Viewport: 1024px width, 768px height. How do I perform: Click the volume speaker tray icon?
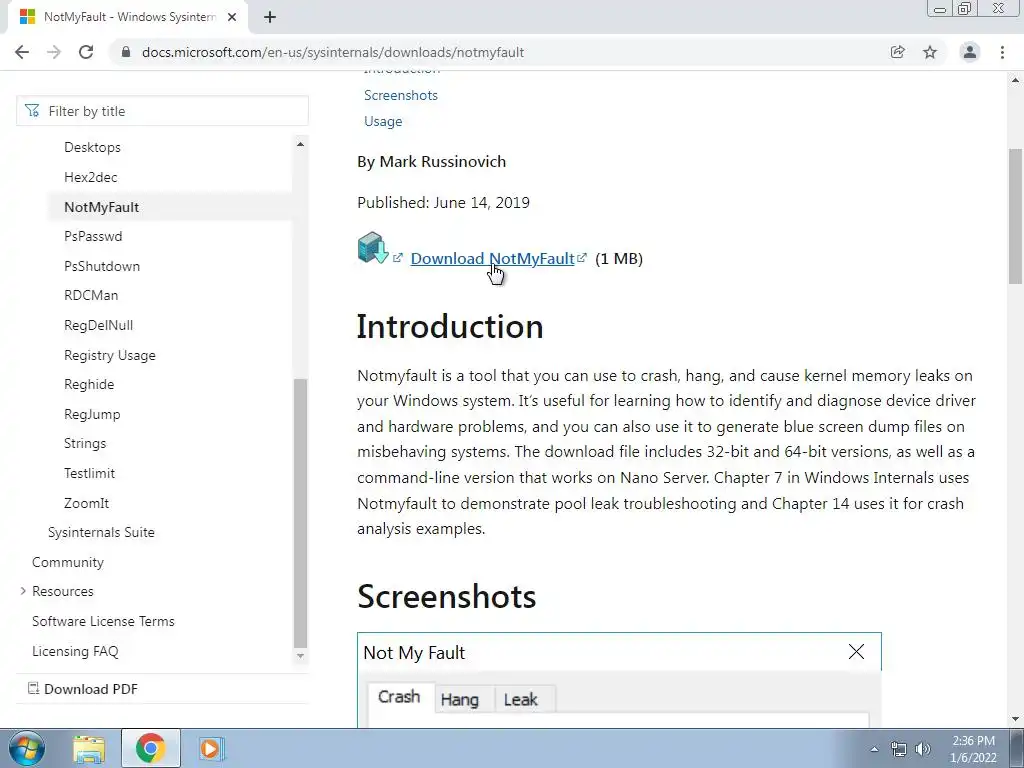923,749
